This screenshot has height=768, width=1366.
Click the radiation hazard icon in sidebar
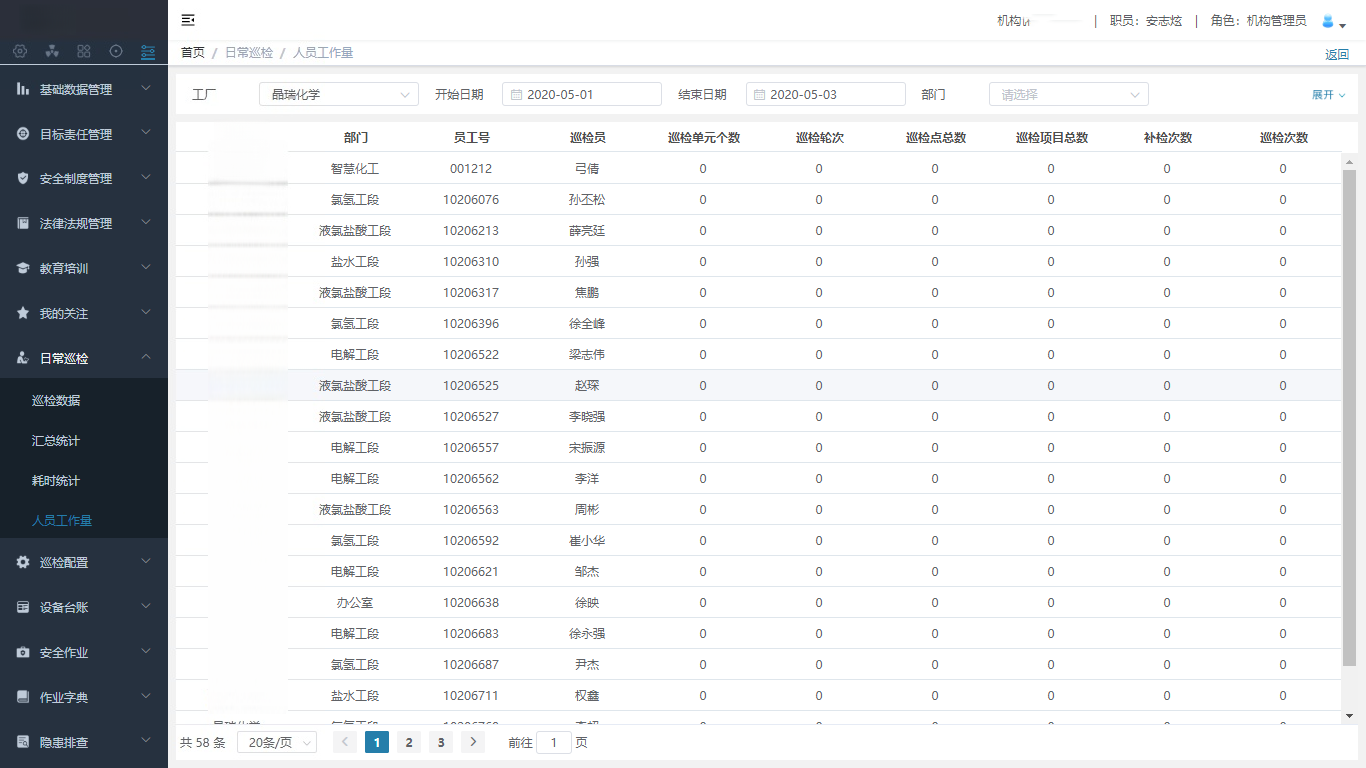pyautogui.click(x=52, y=51)
